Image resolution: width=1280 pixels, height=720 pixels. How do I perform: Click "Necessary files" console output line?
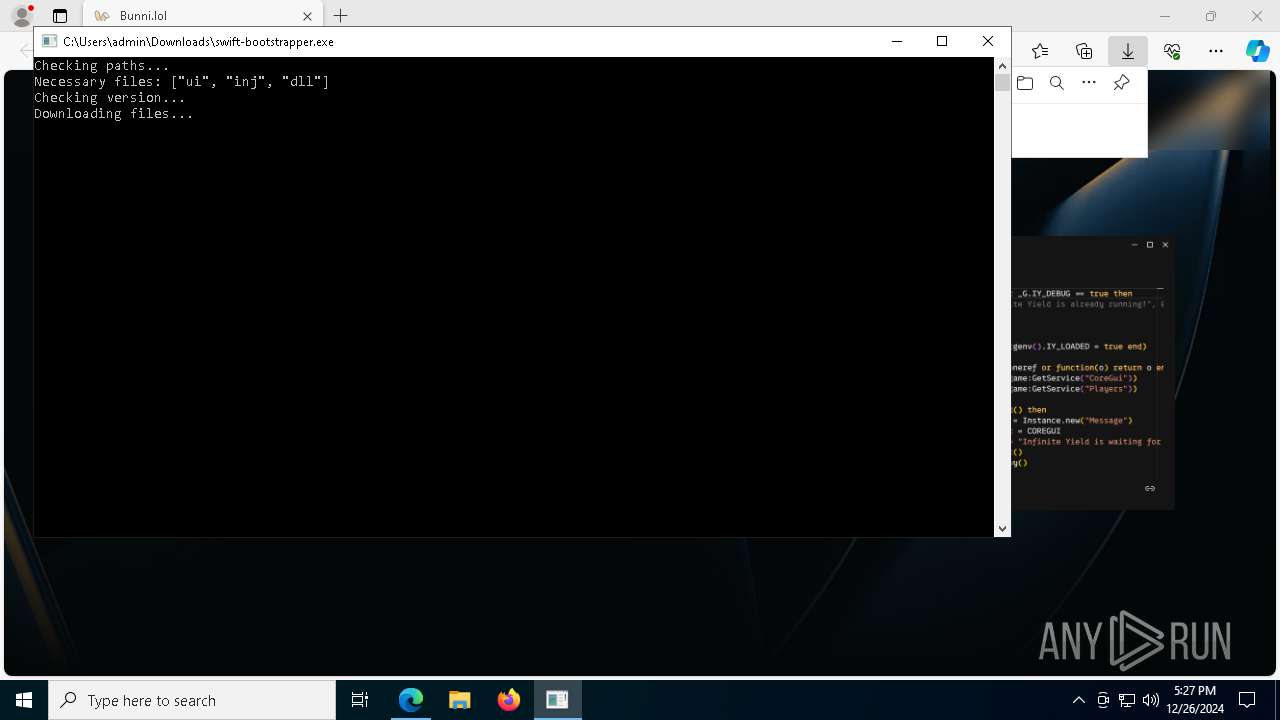pyautogui.click(x=182, y=82)
